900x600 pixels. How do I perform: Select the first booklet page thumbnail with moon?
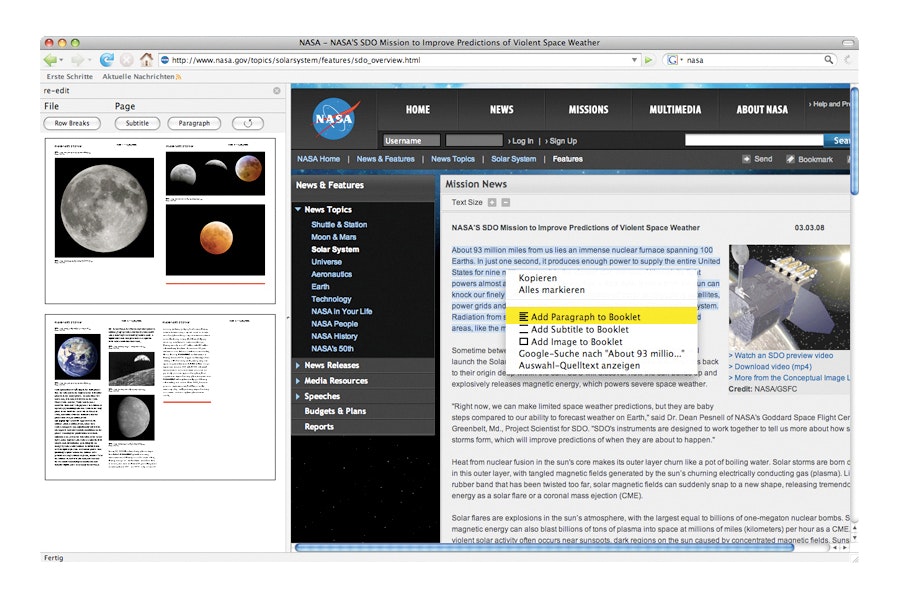(161, 221)
